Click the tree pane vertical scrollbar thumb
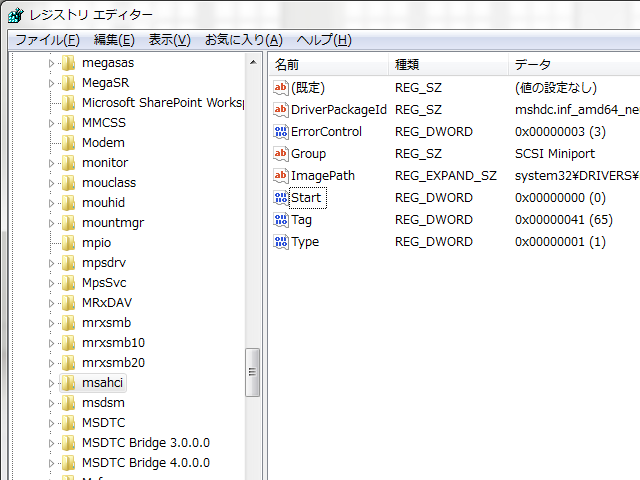The width and height of the screenshot is (640, 480). click(x=253, y=372)
